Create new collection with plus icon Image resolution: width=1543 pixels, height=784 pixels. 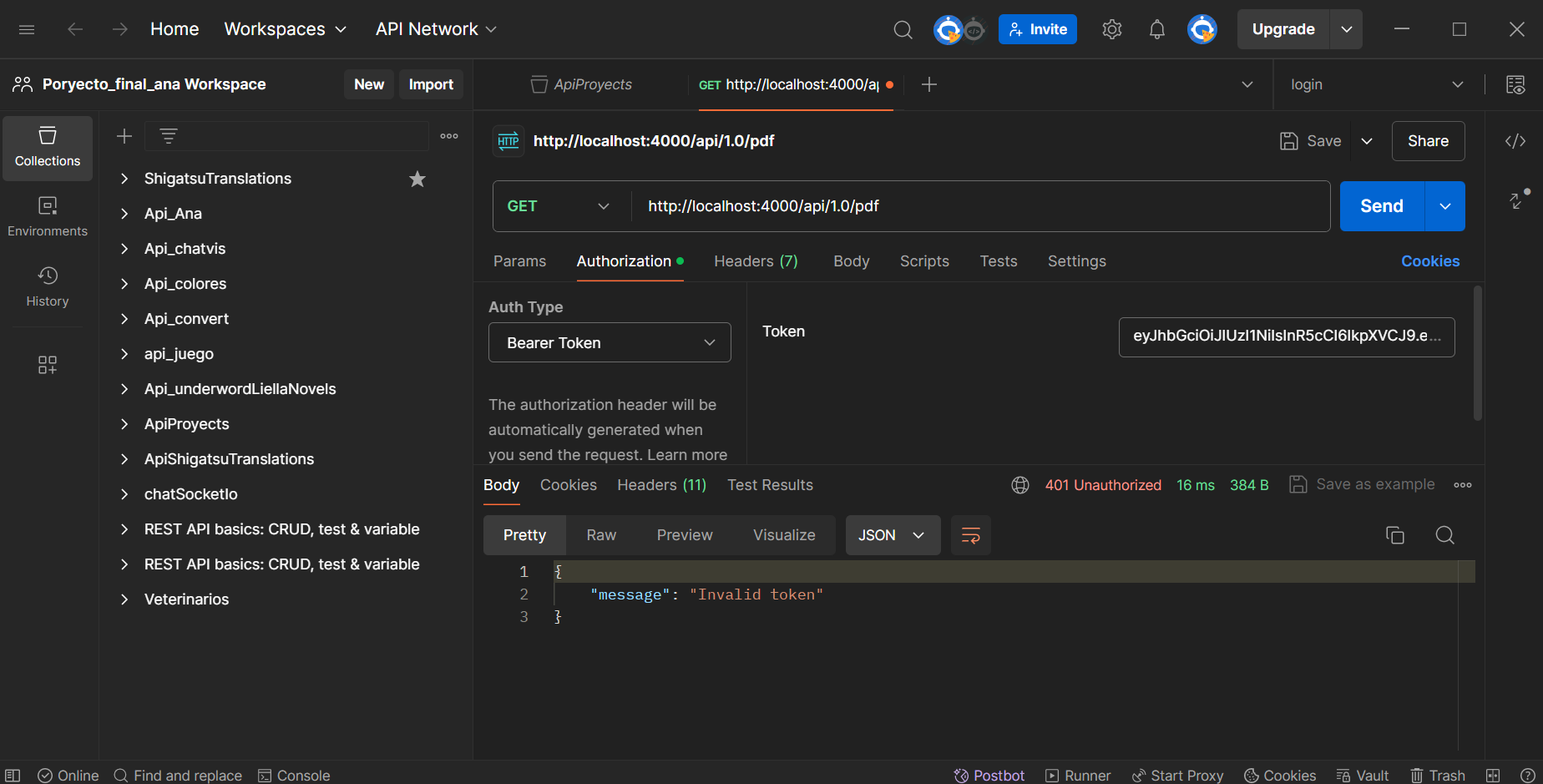click(x=124, y=136)
